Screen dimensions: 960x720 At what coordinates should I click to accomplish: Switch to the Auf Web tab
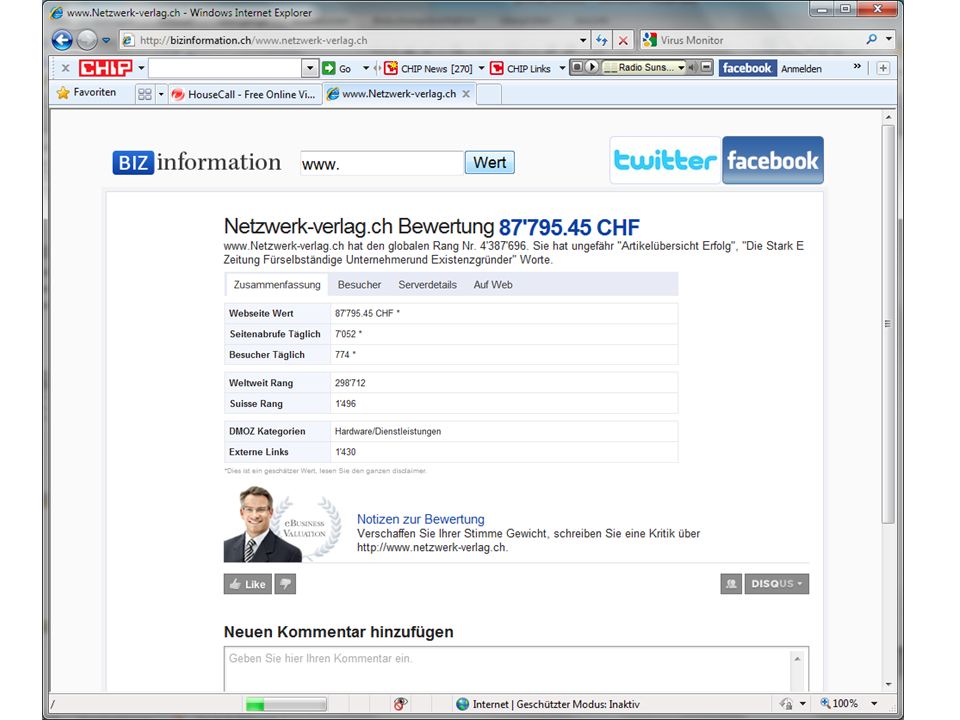click(x=493, y=285)
